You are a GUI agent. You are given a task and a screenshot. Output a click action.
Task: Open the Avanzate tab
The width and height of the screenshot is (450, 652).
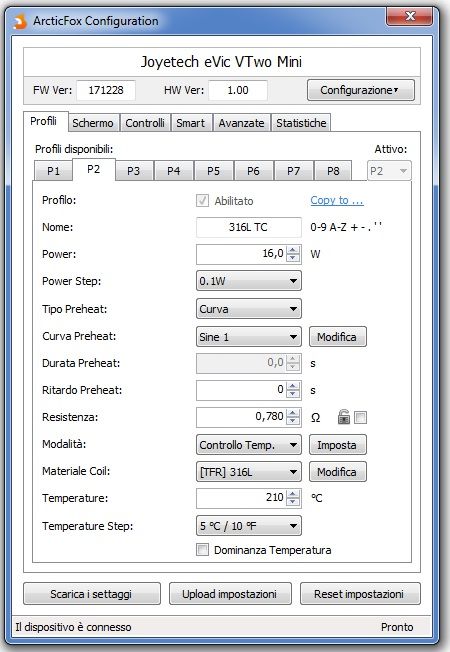(x=241, y=123)
